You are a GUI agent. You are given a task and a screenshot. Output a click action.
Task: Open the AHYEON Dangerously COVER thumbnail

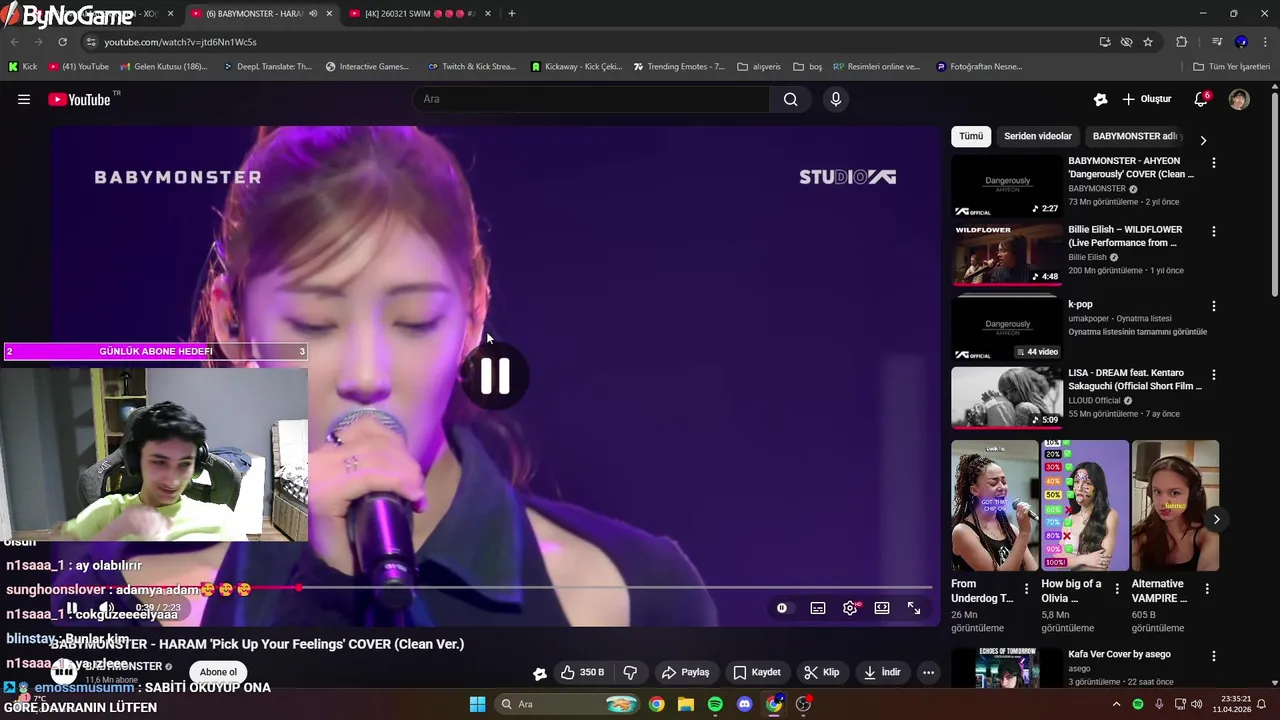(1007, 186)
